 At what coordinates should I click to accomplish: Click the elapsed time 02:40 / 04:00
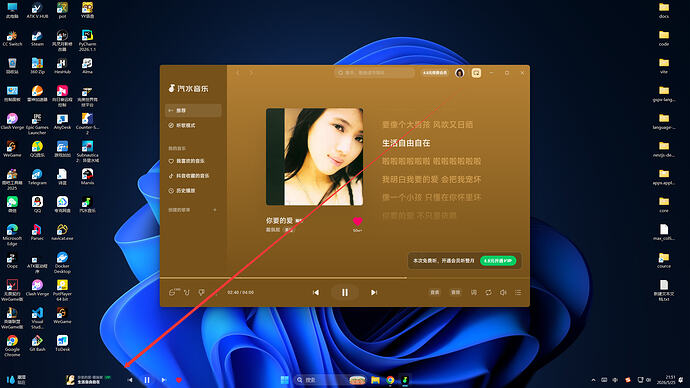click(x=241, y=292)
